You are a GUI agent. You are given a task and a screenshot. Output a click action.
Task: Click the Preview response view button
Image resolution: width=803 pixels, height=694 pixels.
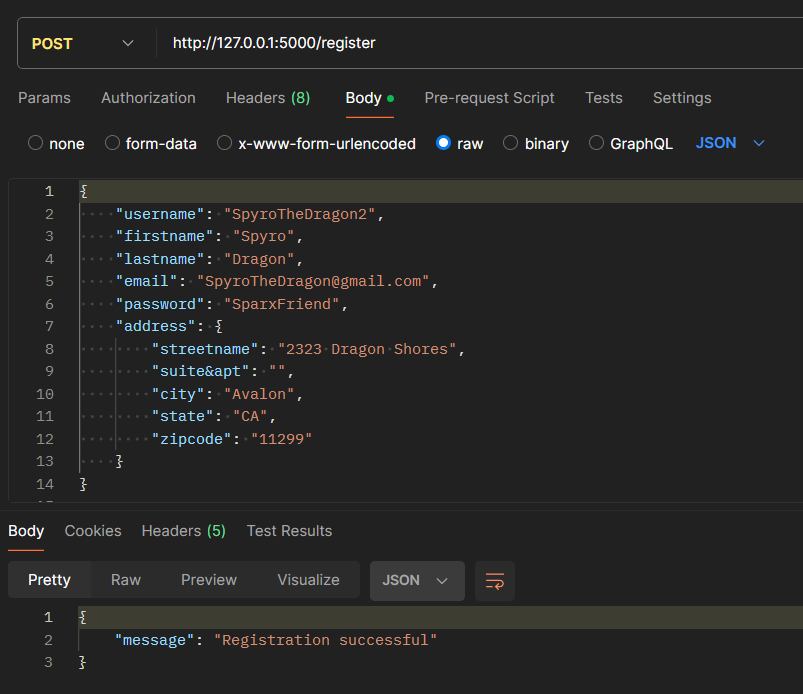pos(209,580)
